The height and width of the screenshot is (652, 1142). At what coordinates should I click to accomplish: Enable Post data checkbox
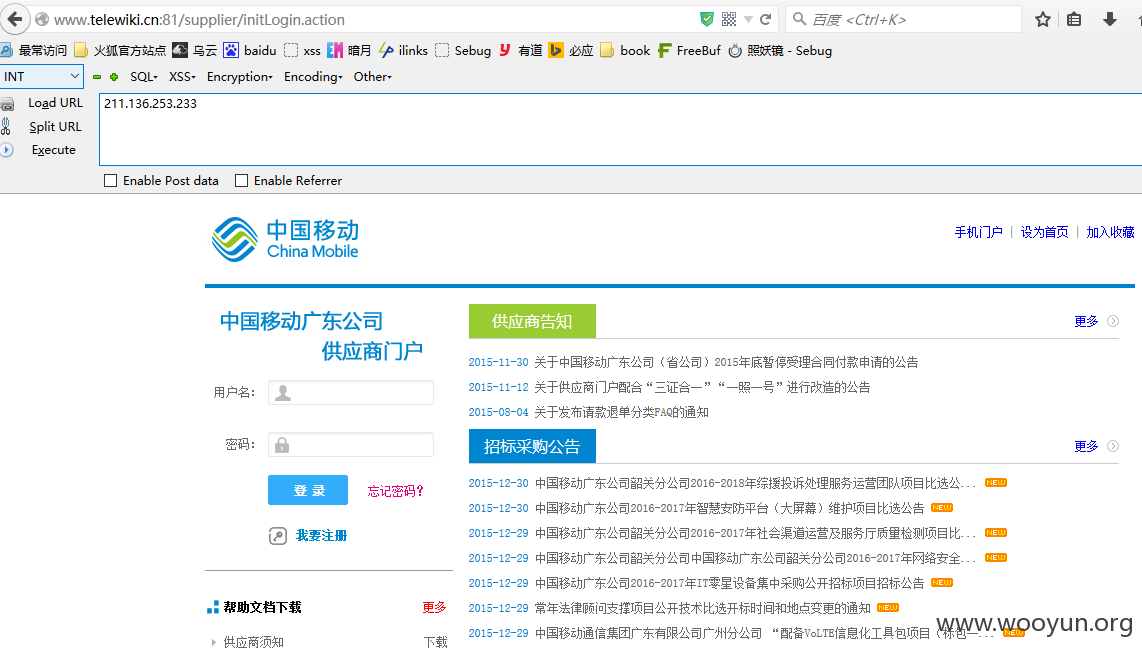click(x=111, y=181)
